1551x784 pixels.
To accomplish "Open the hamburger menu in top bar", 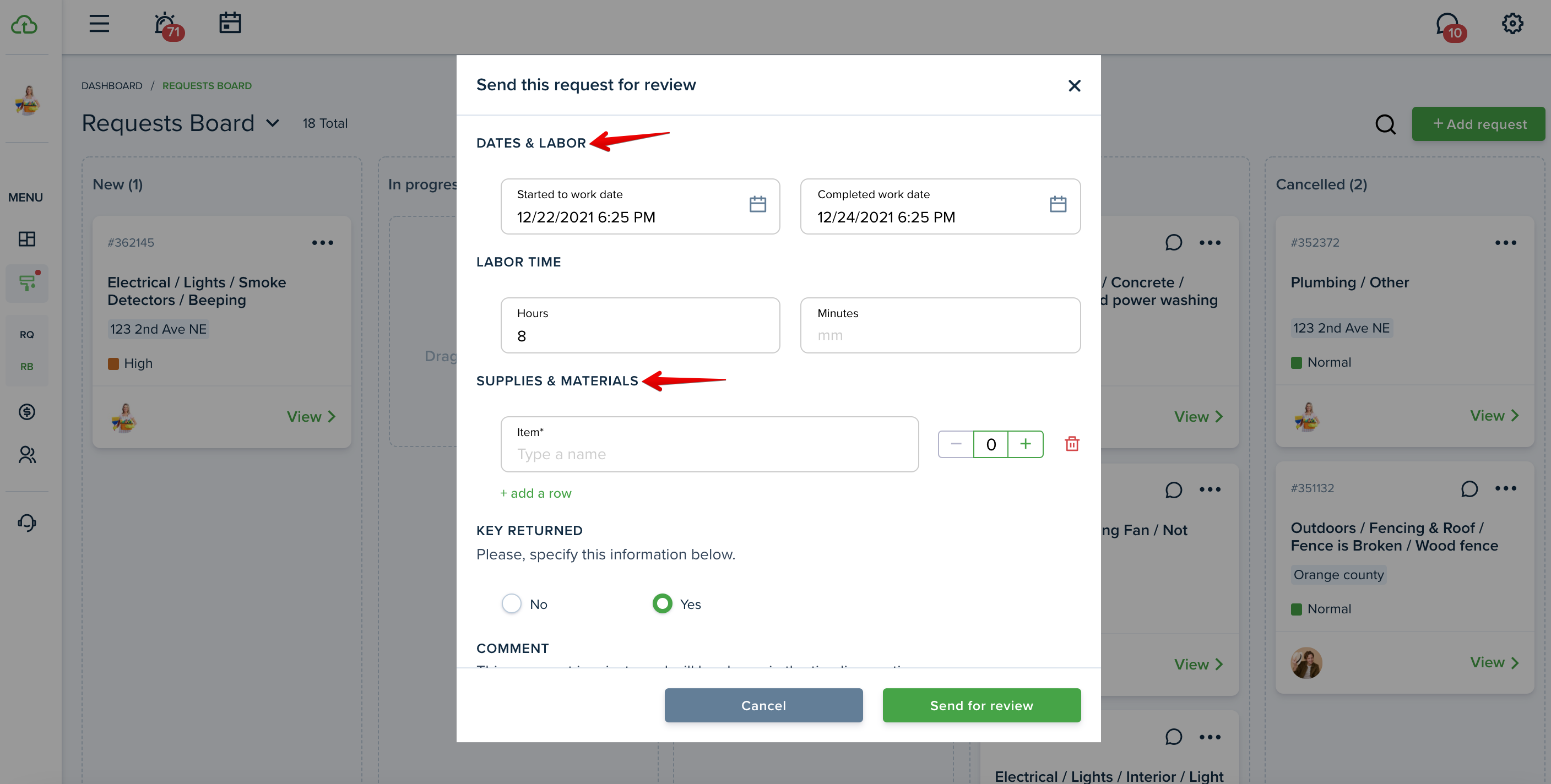I will 99,24.
